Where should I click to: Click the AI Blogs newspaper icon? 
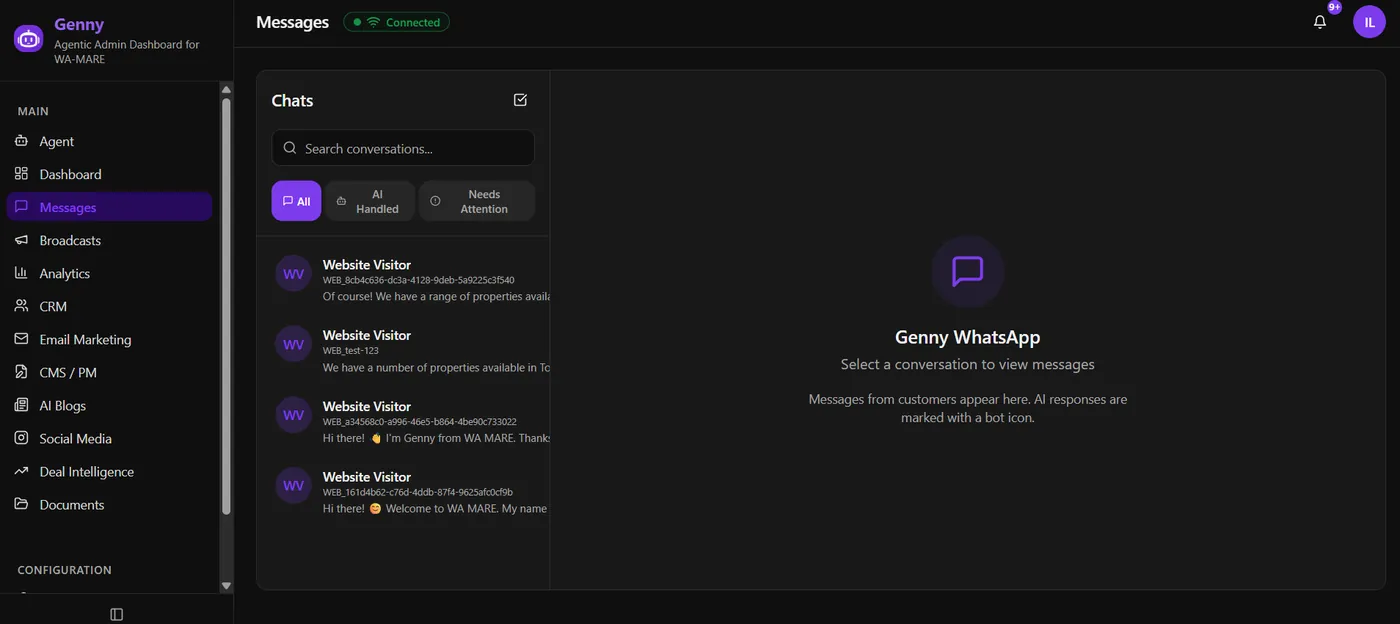click(21, 405)
